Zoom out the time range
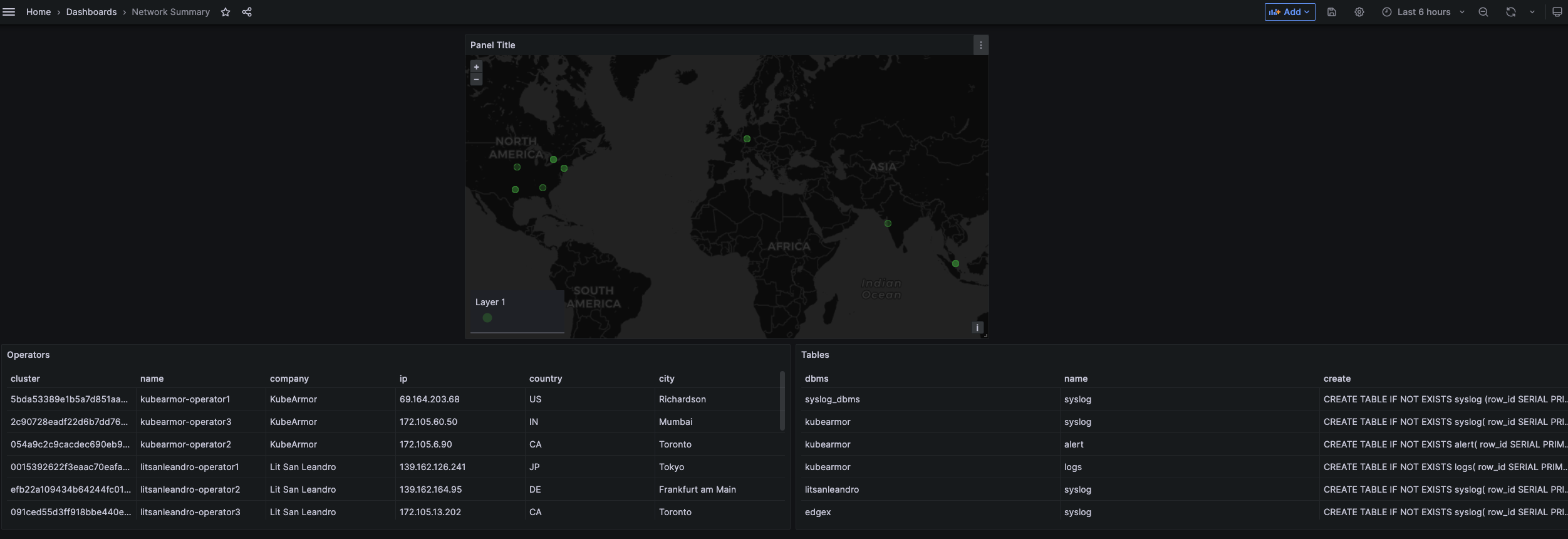Screen dimensions: 1568x539 [1483, 12]
